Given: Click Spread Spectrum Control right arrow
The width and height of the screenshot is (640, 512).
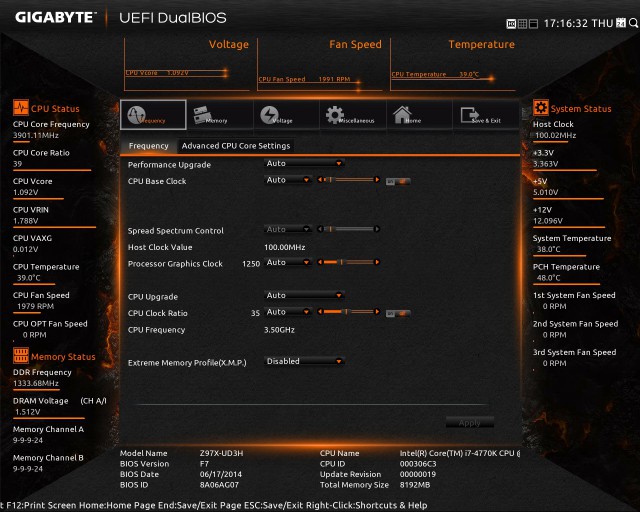Looking at the screenshot, I should pyautogui.click(x=377, y=229).
